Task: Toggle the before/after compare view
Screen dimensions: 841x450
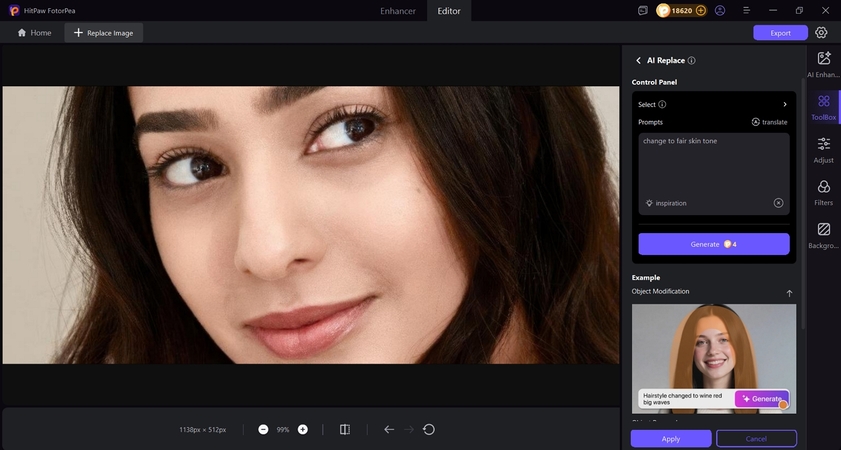Action: point(344,429)
